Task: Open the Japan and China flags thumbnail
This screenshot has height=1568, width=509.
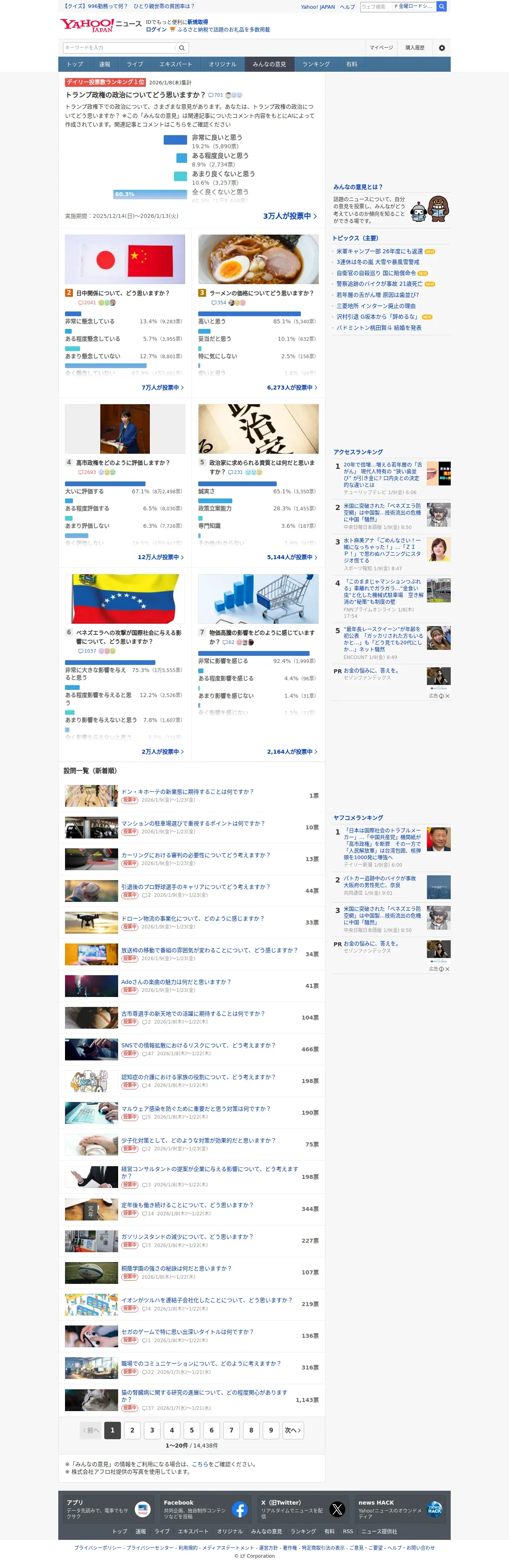Action: tap(125, 259)
